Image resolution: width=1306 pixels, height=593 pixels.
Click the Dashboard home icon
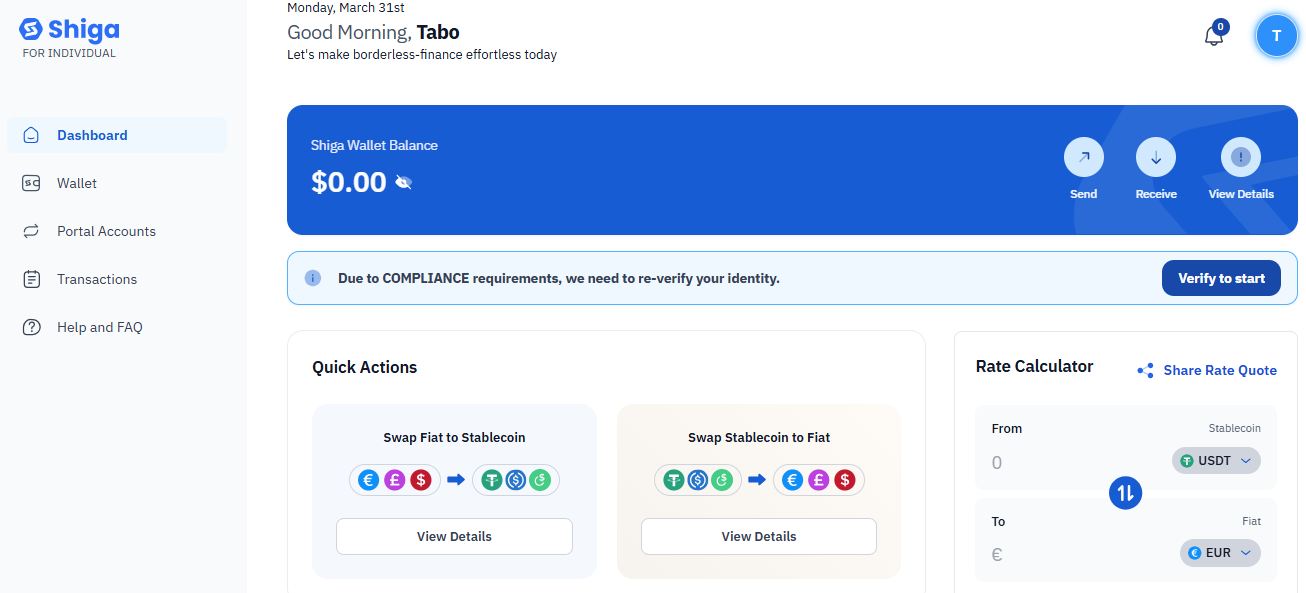point(31,135)
